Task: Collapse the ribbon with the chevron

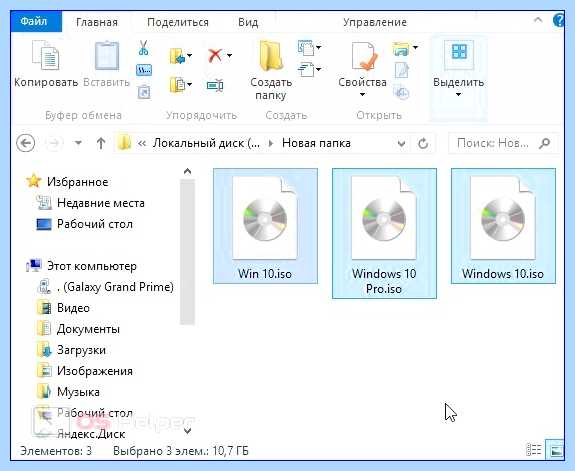Action: (538, 20)
